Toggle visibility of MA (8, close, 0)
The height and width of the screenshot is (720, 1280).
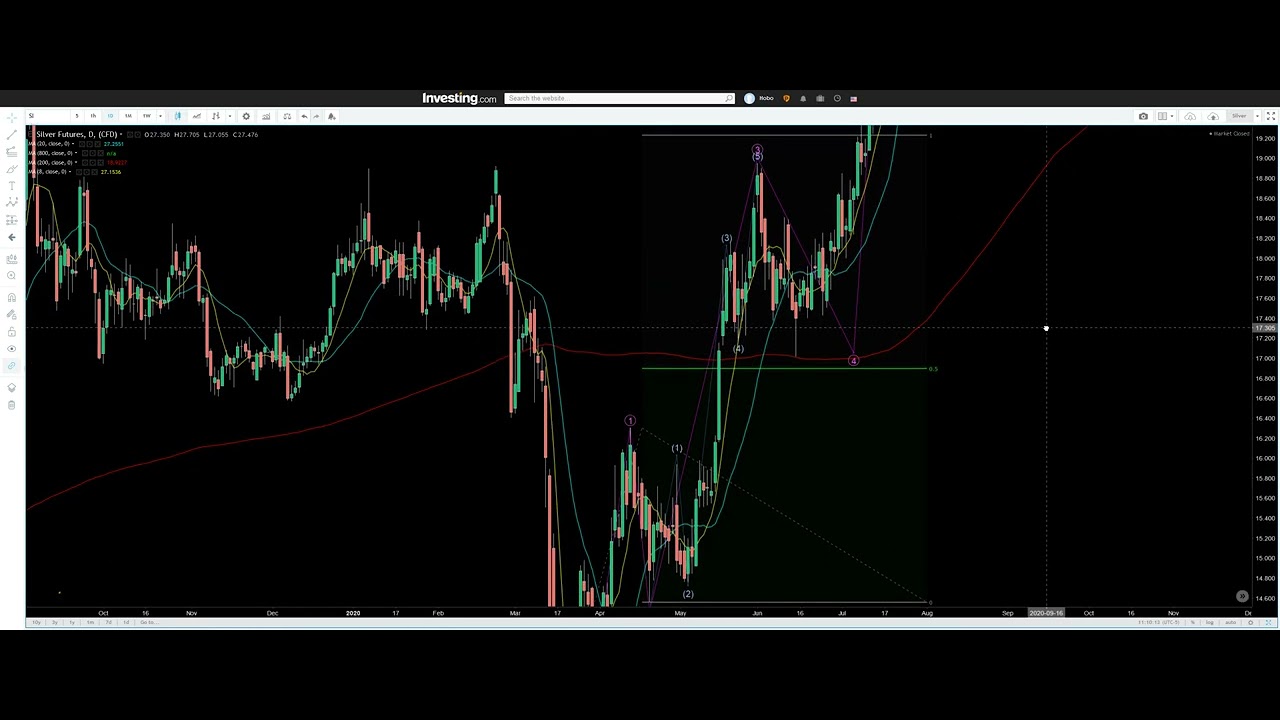pyautogui.click(x=78, y=172)
